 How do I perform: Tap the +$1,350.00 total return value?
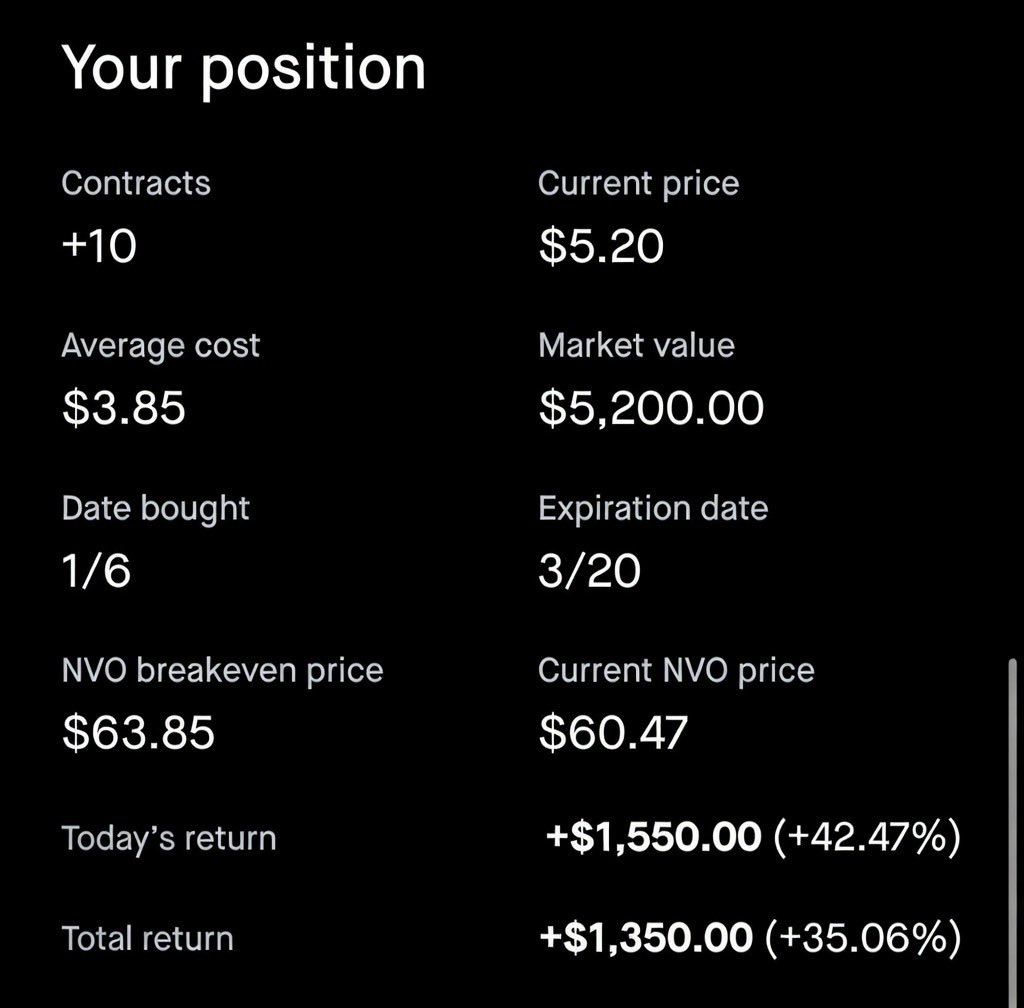click(x=646, y=938)
